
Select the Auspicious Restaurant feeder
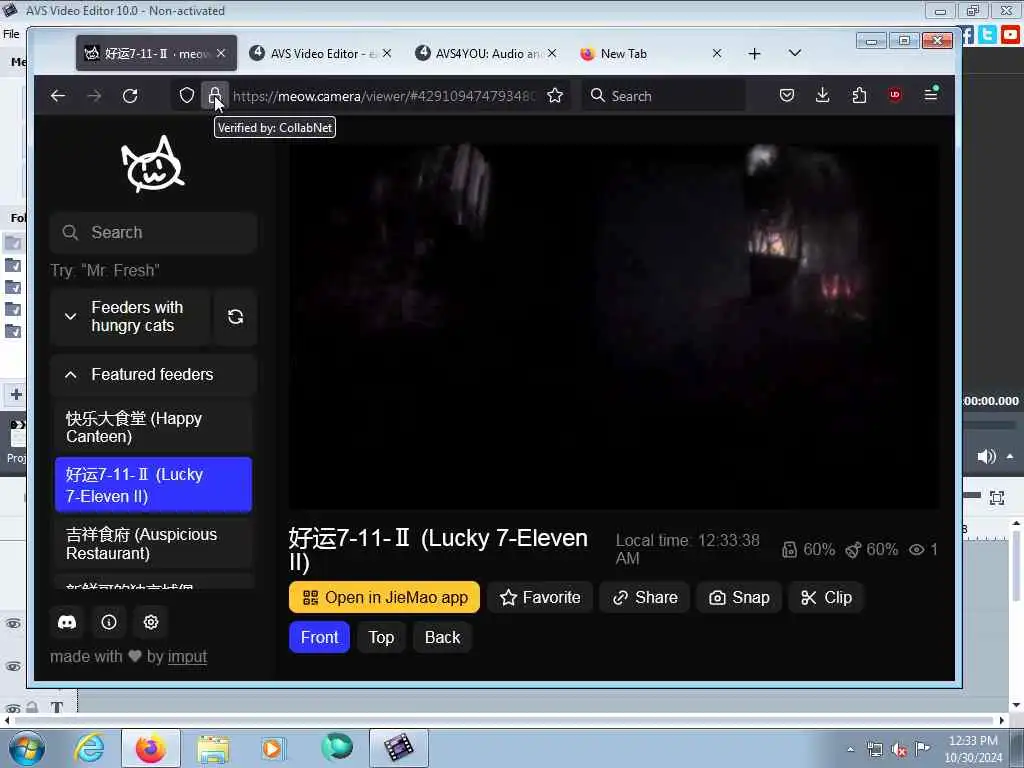[153, 543]
